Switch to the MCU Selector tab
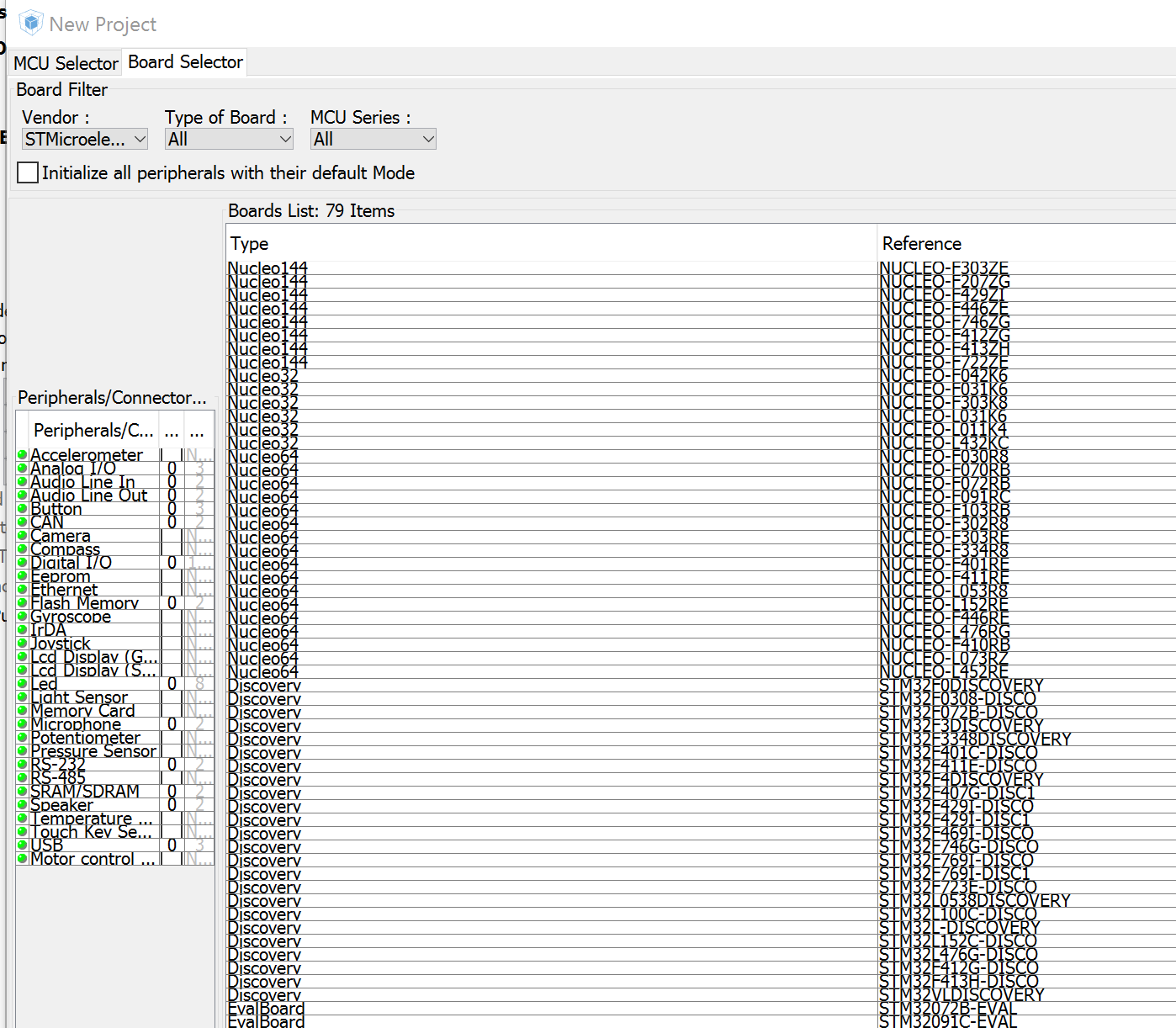The image size is (1176, 1028). coord(66,63)
